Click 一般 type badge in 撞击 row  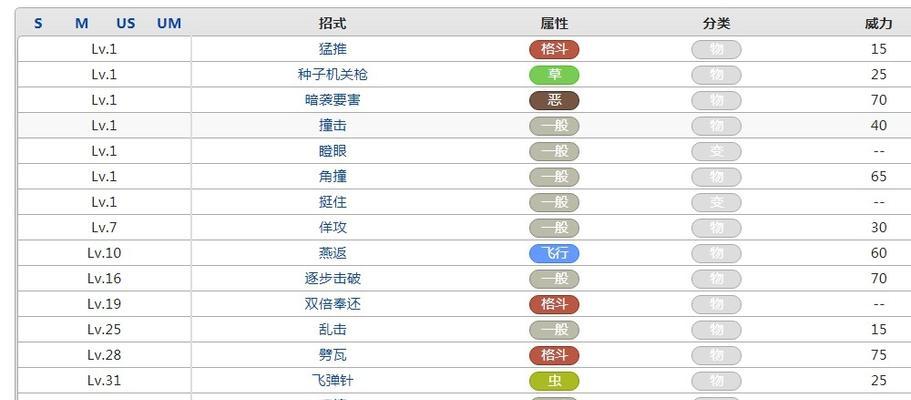[x=554, y=126]
